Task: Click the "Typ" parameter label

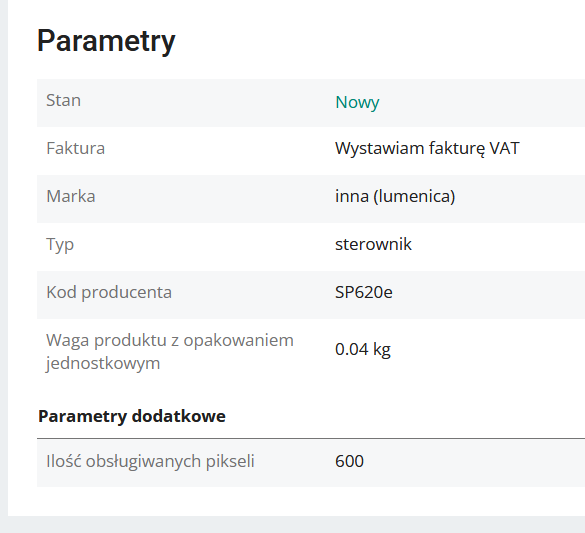Action: pyautogui.click(x=60, y=245)
